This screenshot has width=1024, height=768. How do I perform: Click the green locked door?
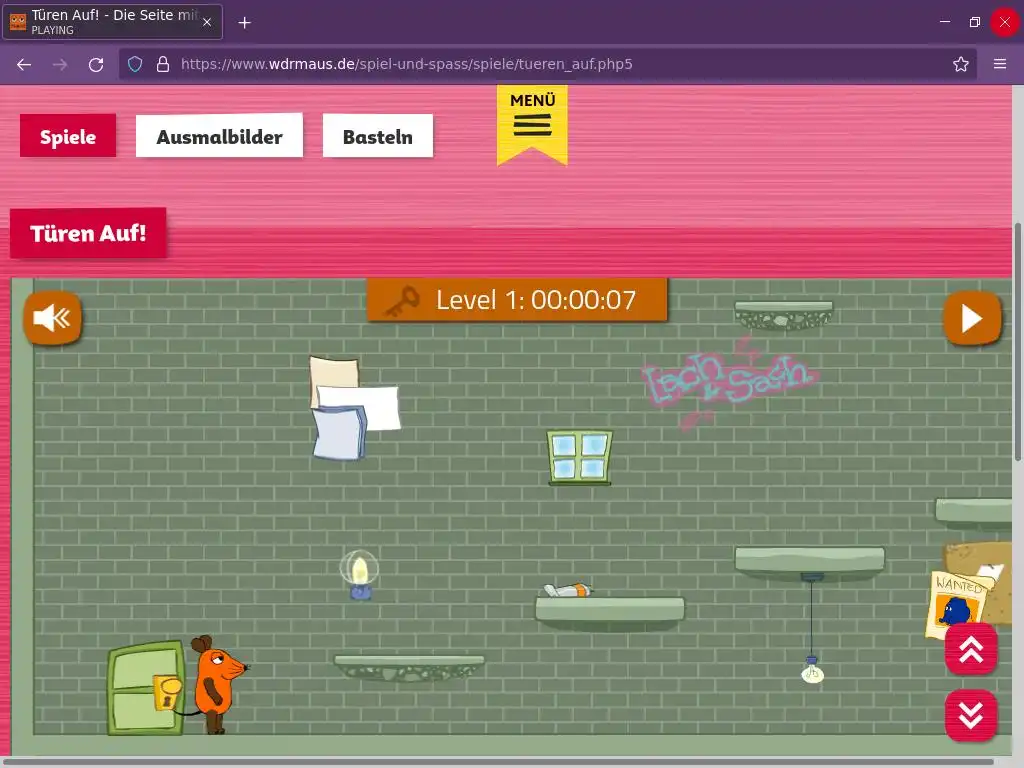(x=146, y=688)
